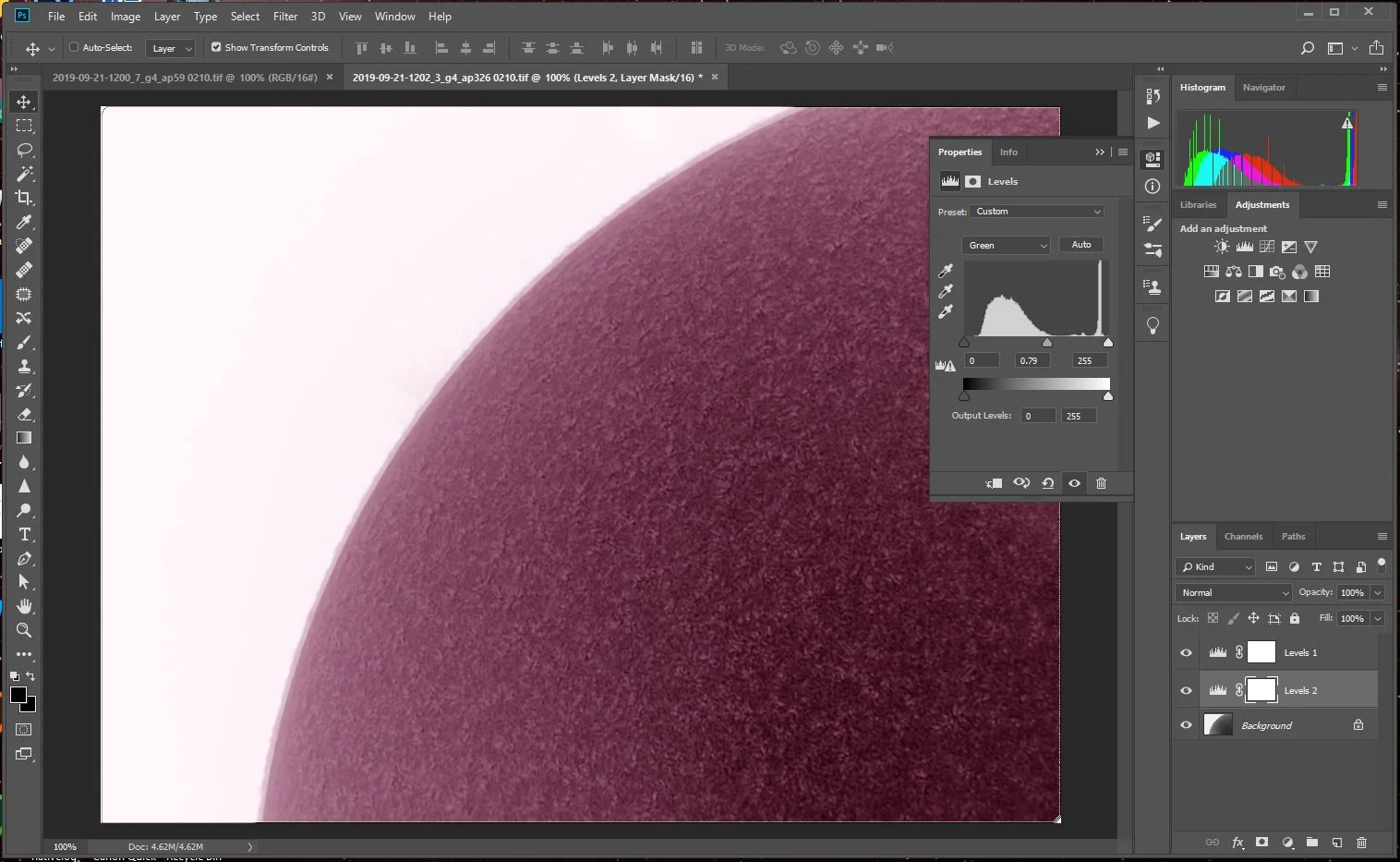This screenshot has width=1400, height=862.
Task: Uncheck Show Transform Controls
Action: tap(216, 47)
